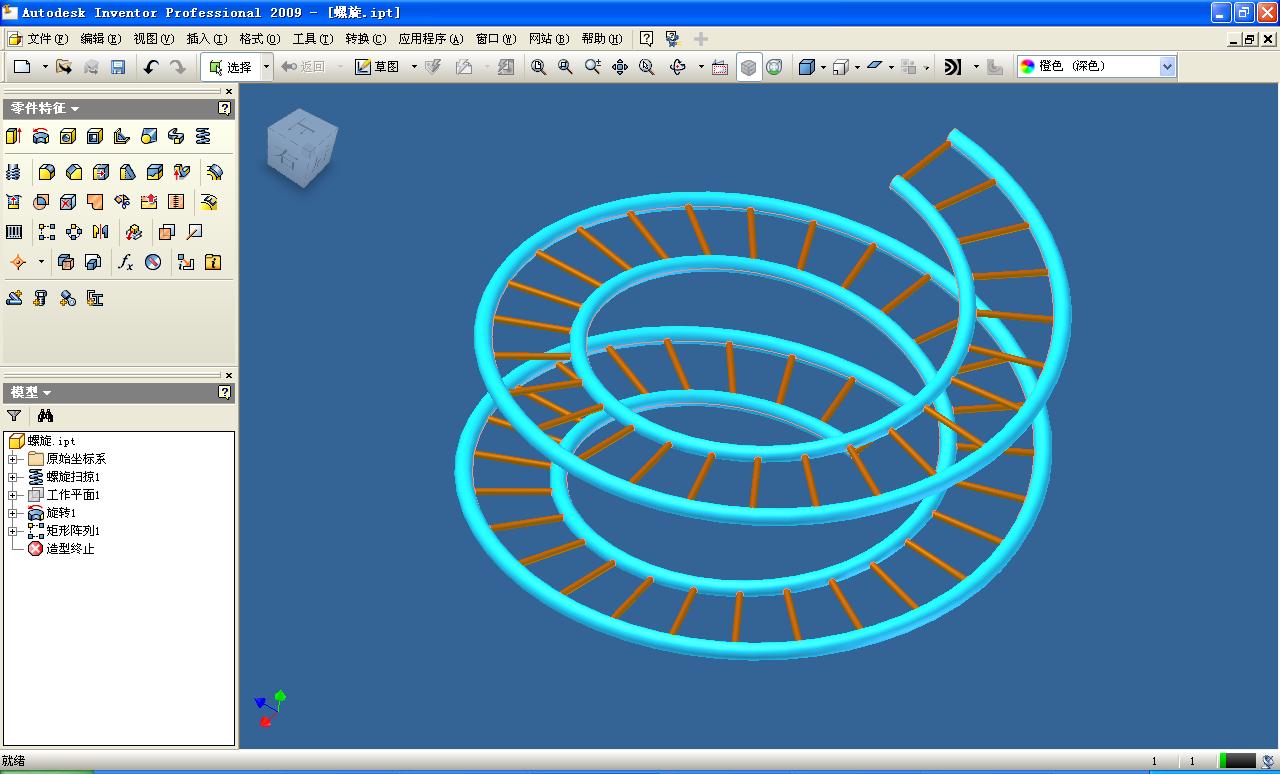
Task: Toggle the view cube display button
Action: tap(749, 67)
